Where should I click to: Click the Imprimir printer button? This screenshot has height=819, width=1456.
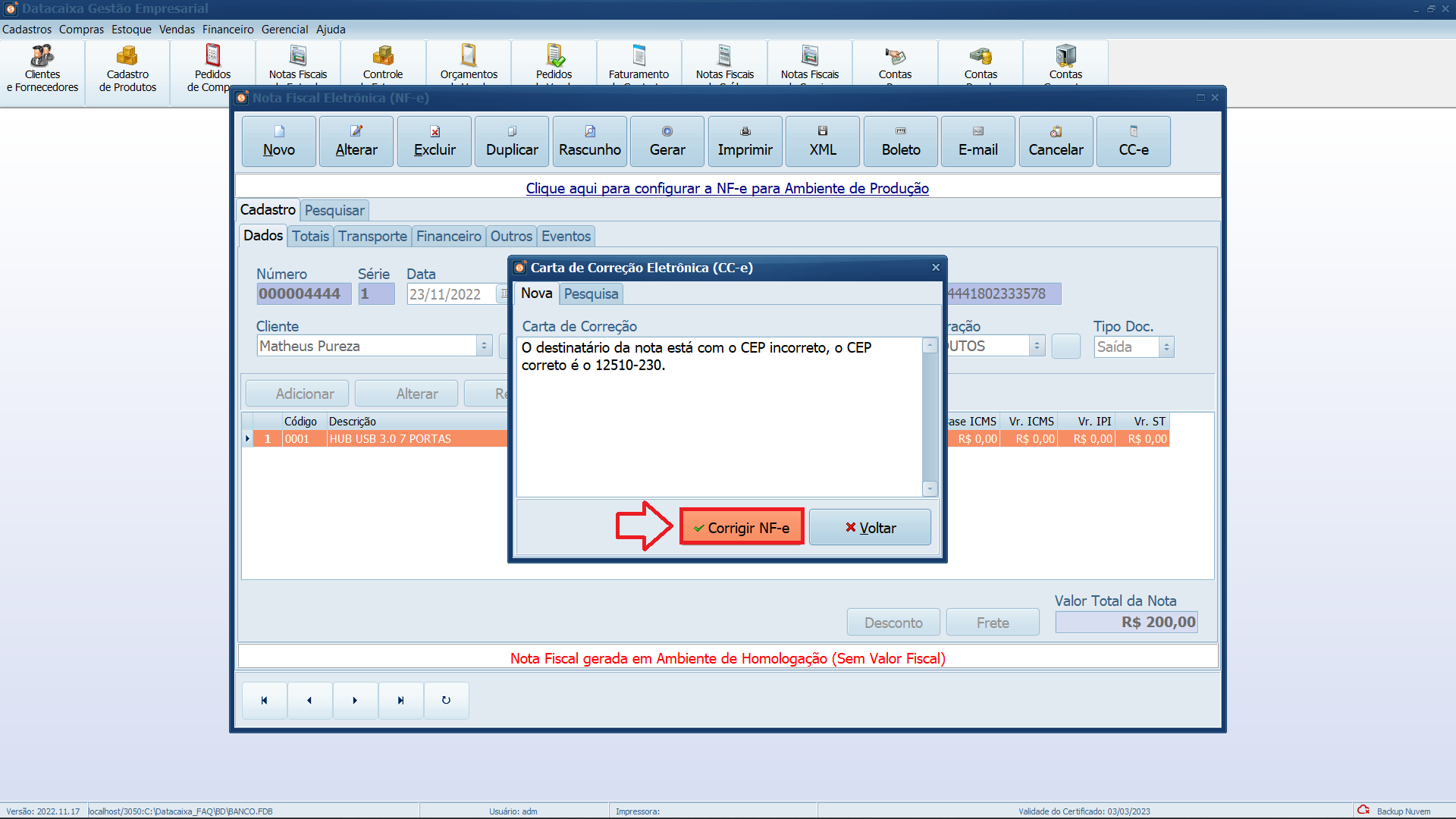coord(745,141)
